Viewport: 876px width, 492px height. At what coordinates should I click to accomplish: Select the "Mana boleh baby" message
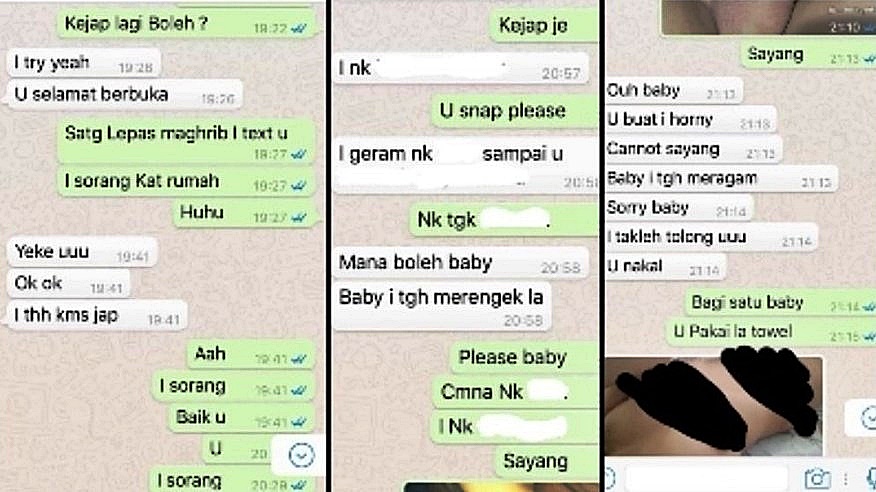click(461, 263)
